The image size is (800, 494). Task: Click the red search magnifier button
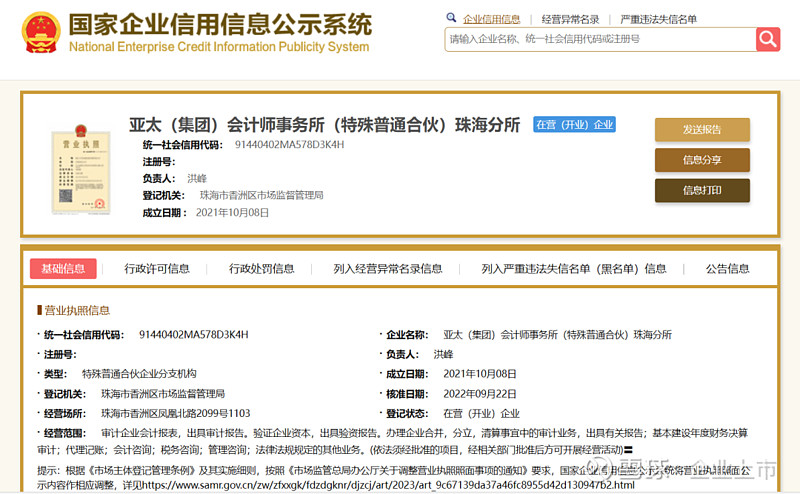[768, 39]
